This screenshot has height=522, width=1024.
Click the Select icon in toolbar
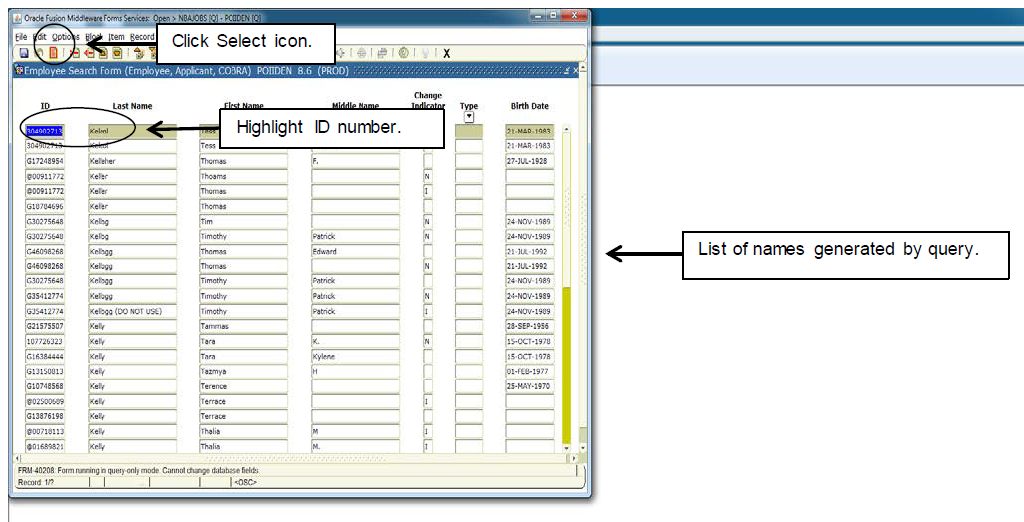(x=54, y=53)
